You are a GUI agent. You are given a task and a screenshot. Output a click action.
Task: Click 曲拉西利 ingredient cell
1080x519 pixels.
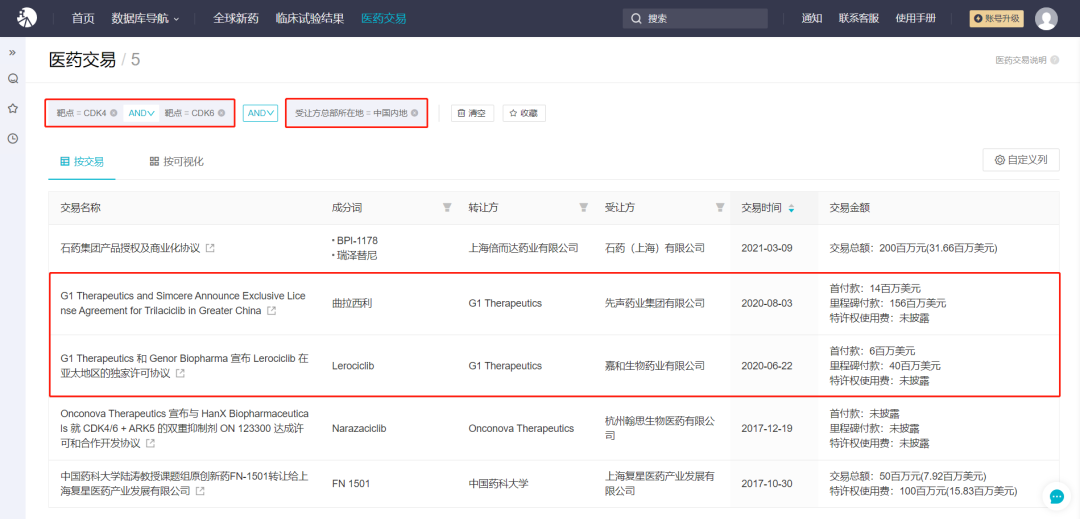pyautogui.click(x=351, y=303)
